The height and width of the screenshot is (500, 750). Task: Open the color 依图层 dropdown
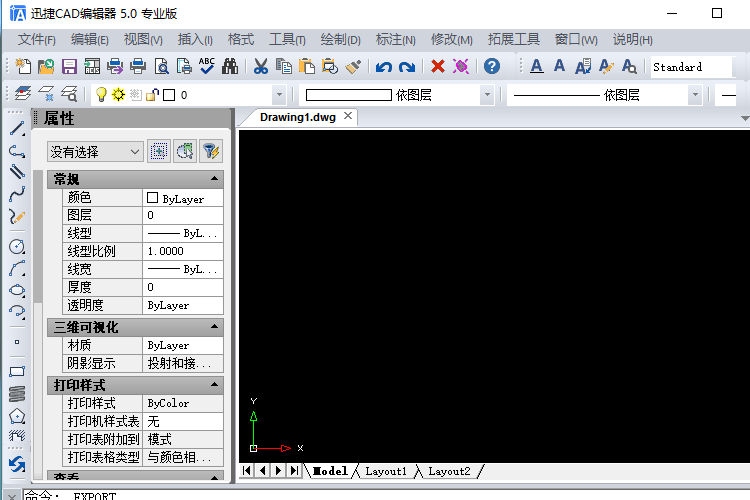click(487, 95)
